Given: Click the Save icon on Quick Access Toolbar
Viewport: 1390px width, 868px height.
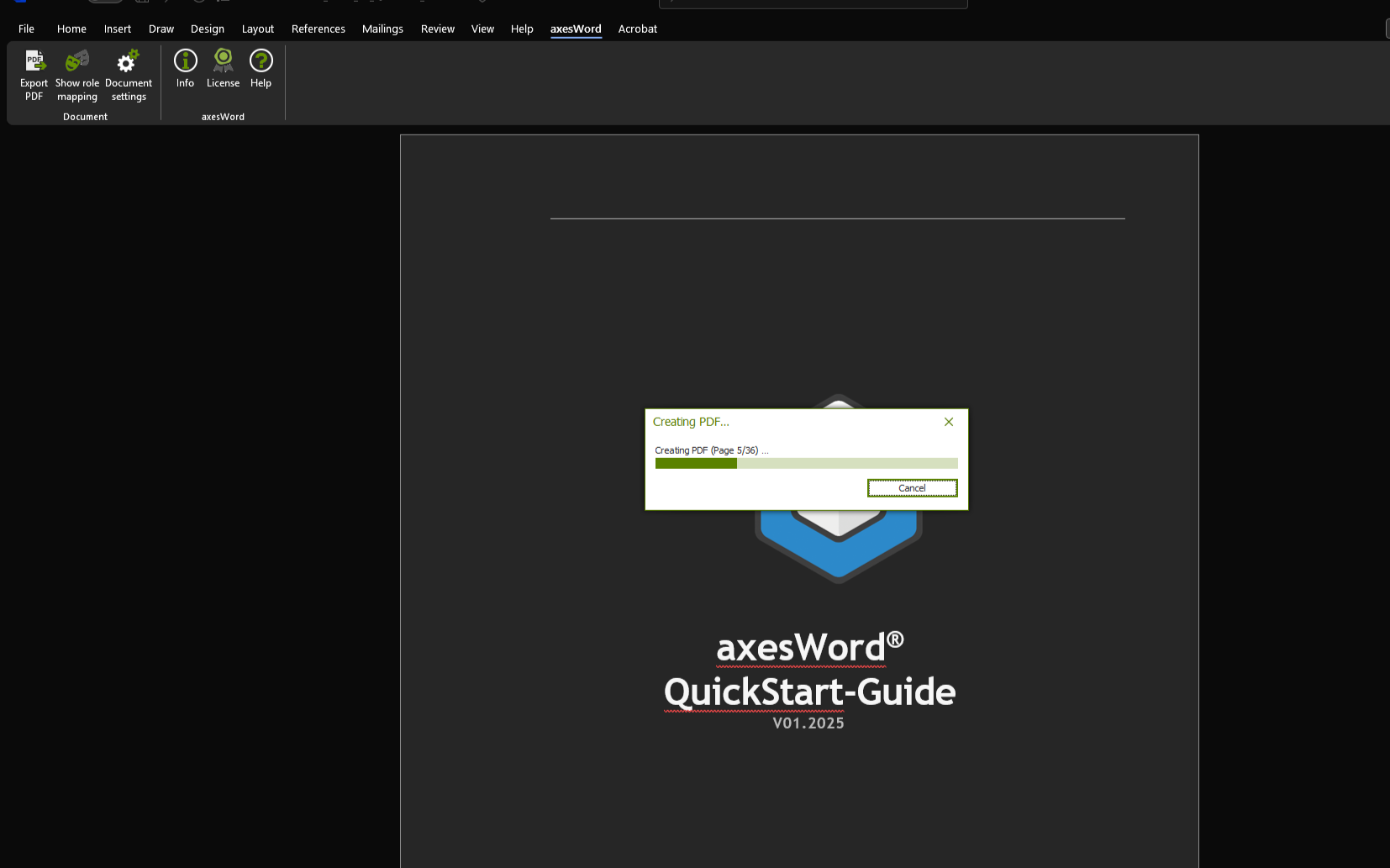Looking at the screenshot, I should click(x=141, y=3).
